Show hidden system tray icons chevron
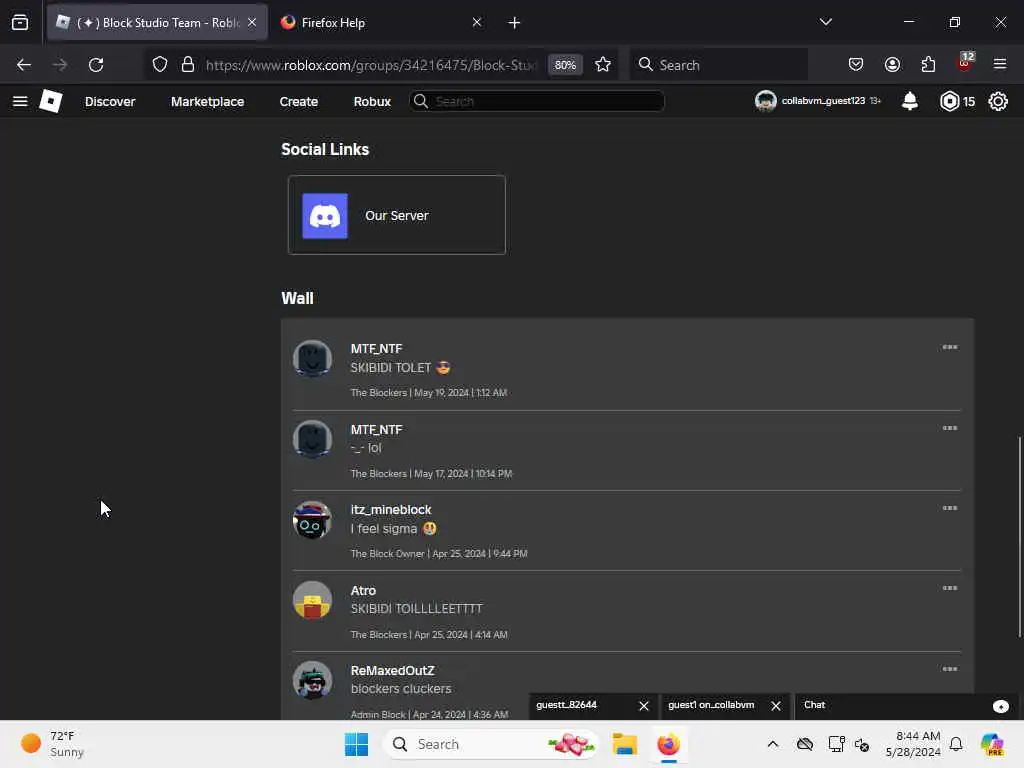Image resolution: width=1024 pixels, height=768 pixels. [x=773, y=744]
